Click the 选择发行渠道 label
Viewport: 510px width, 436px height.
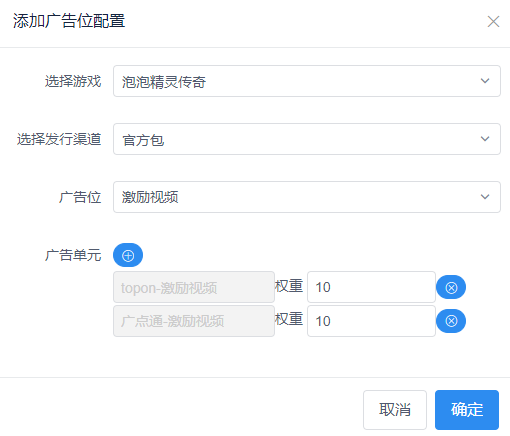(59, 139)
